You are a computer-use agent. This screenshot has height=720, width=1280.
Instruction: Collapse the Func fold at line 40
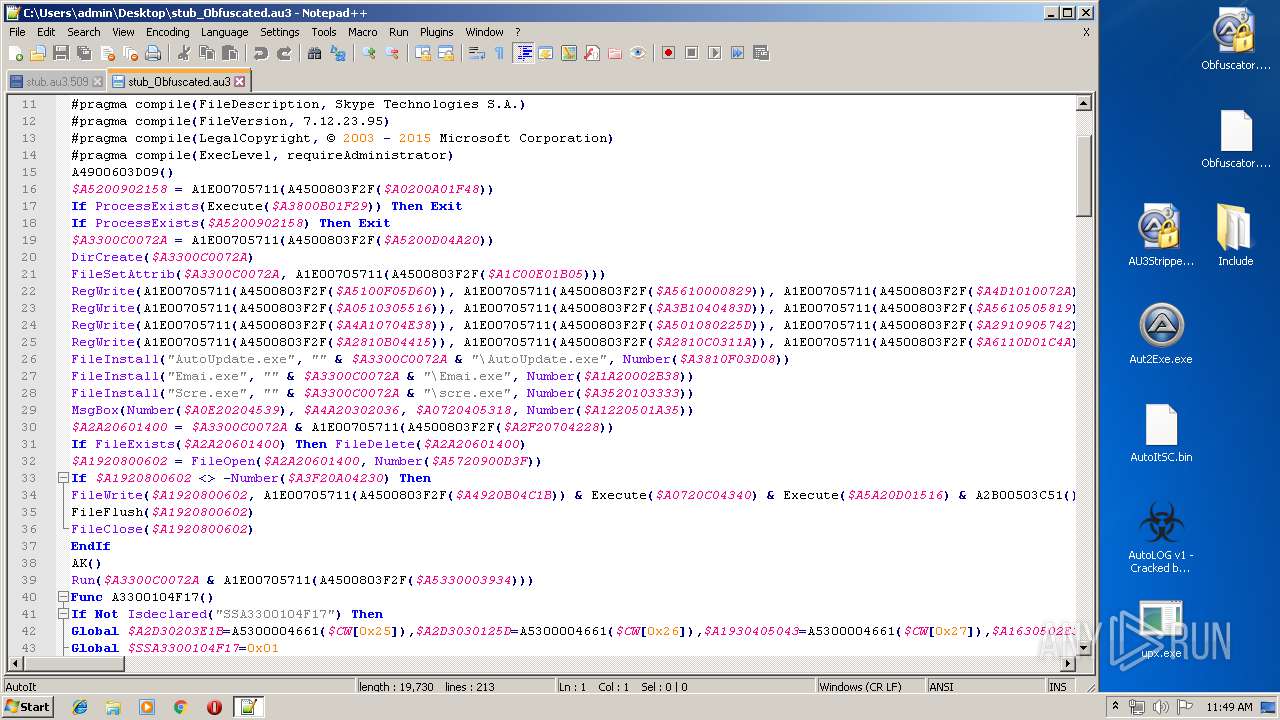[x=63, y=597]
